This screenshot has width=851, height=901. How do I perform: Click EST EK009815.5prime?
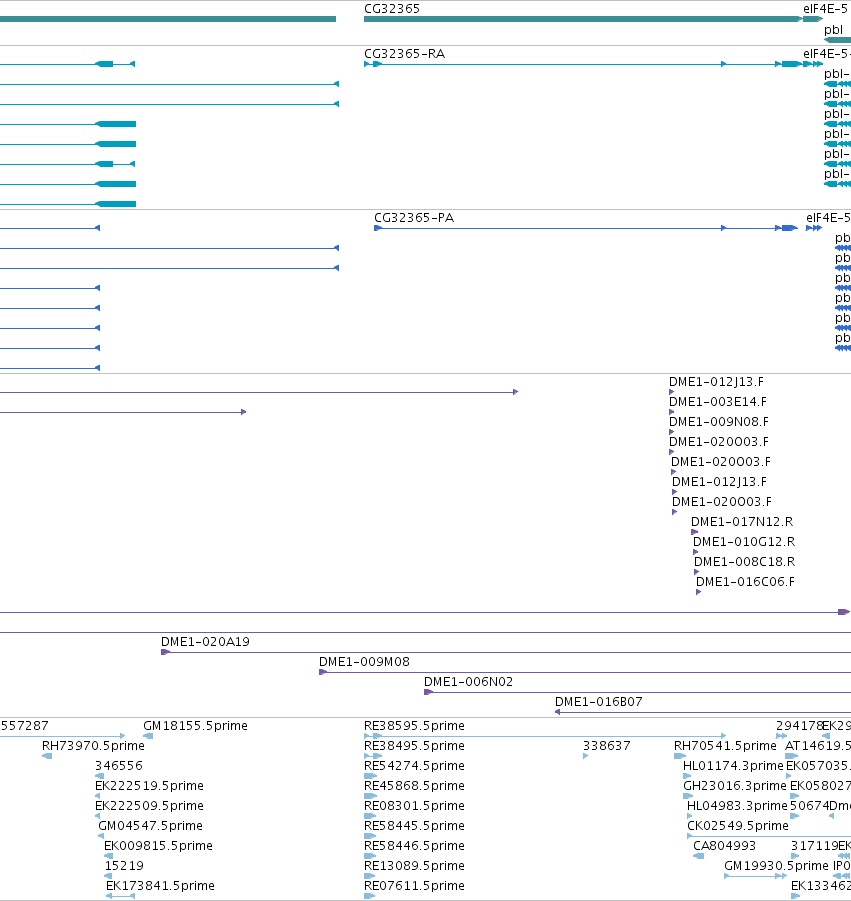pos(159,846)
